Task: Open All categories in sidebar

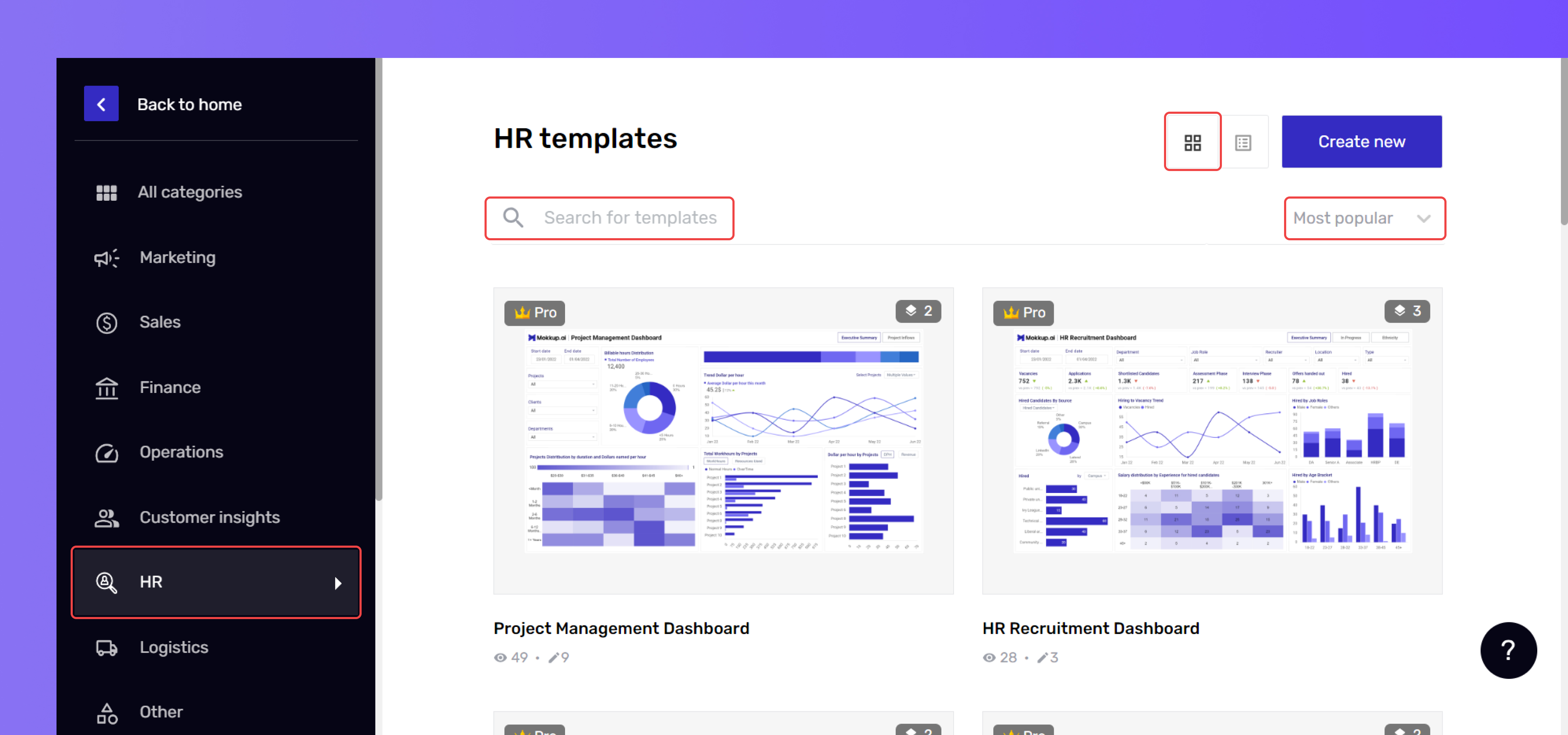Action: tap(190, 193)
